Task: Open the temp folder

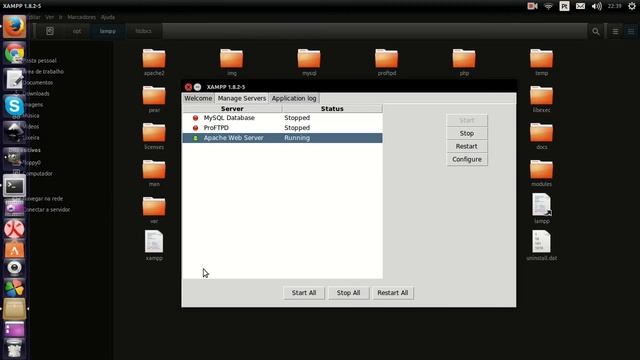Action: (x=542, y=62)
